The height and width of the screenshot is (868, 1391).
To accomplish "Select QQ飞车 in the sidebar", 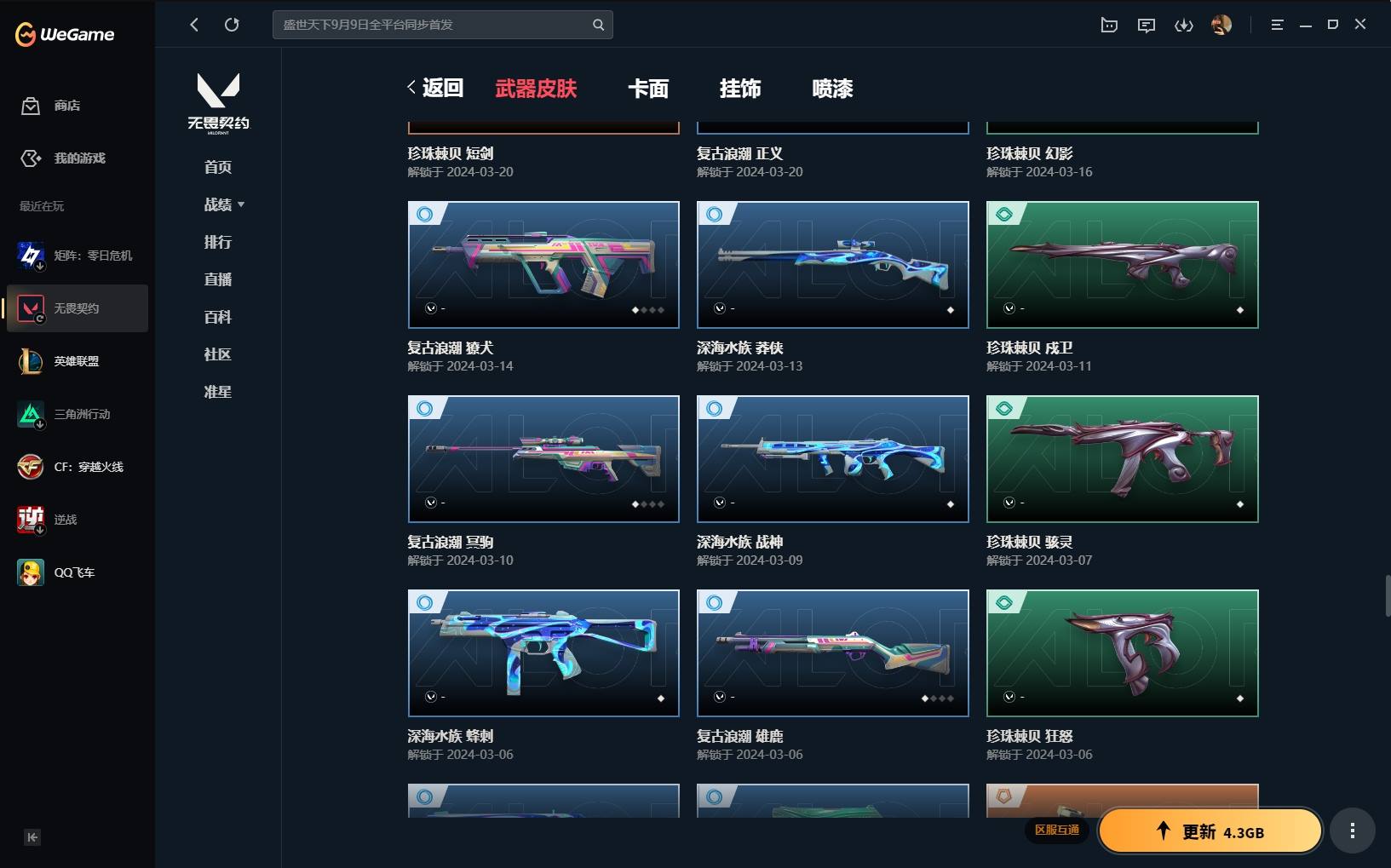I will click(77, 572).
